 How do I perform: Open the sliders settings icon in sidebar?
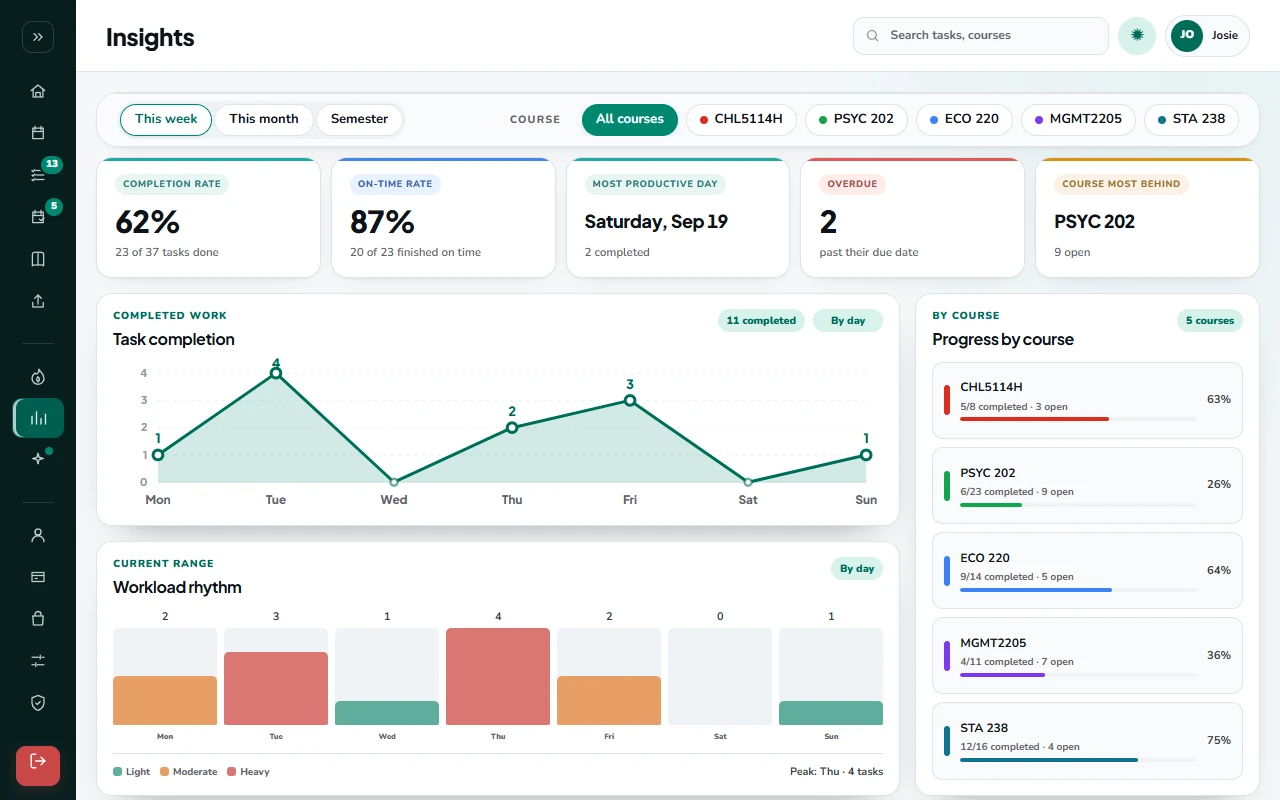tap(38, 661)
